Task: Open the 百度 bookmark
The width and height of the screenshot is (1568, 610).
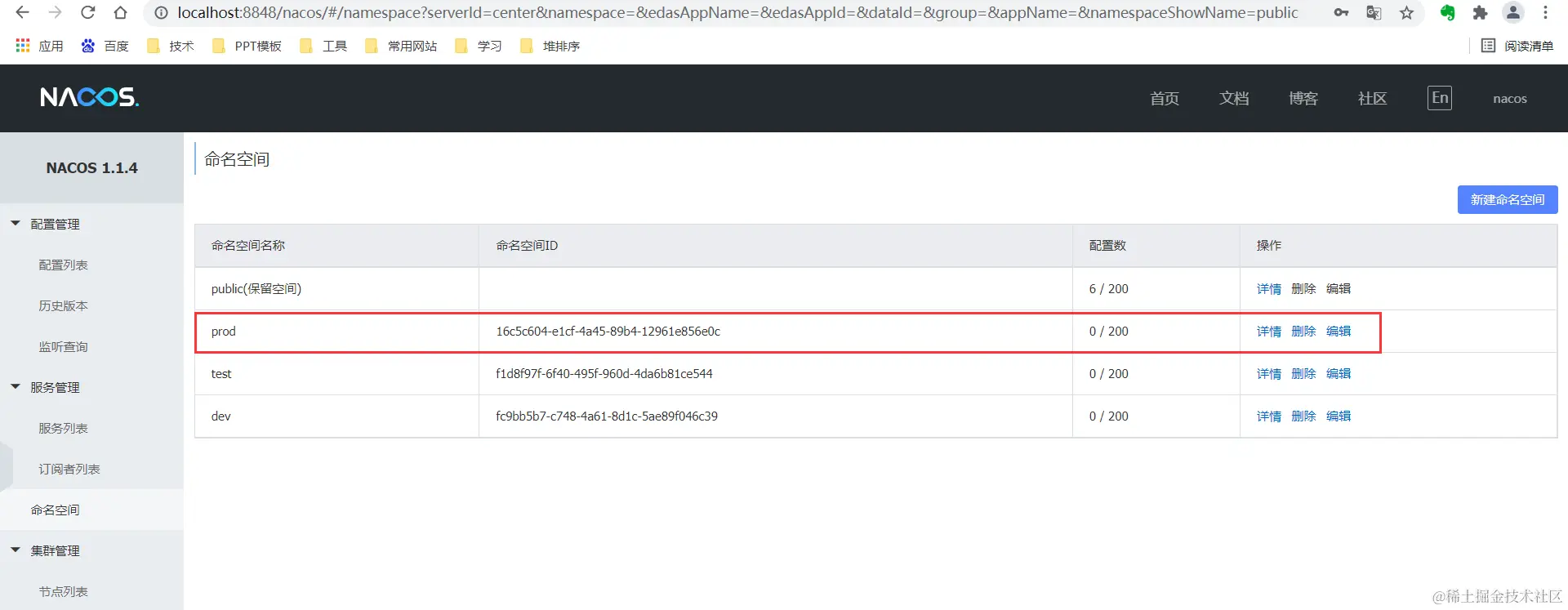Action: click(x=105, y=46)
